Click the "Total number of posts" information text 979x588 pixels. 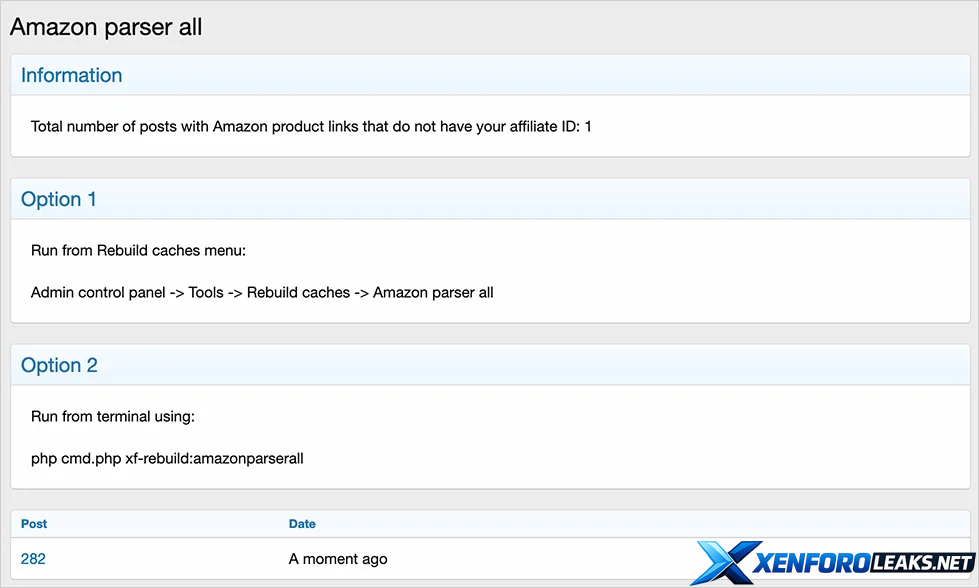pos(311,127)
